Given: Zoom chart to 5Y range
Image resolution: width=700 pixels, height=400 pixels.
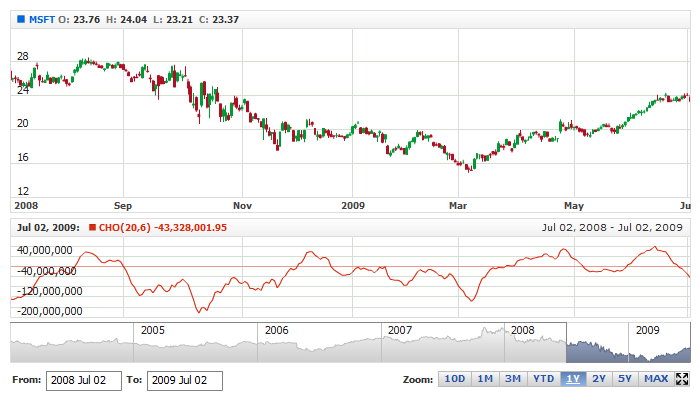Looking at the screenshot, I should [x=624, y=379].
